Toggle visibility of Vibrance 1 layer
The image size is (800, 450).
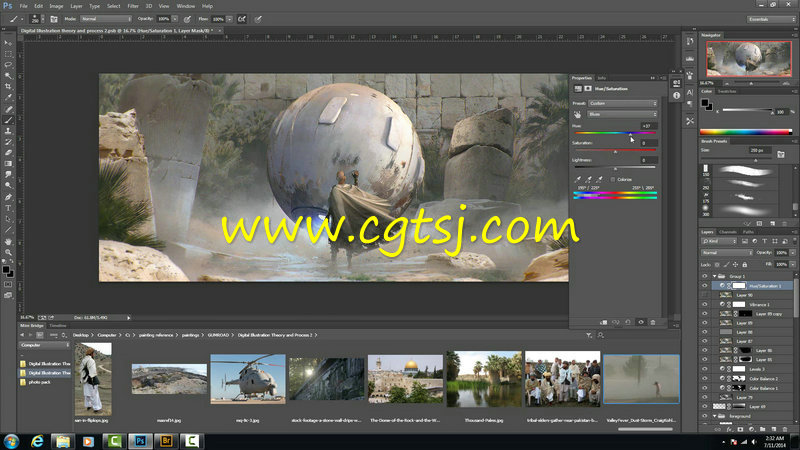[705, 304]
